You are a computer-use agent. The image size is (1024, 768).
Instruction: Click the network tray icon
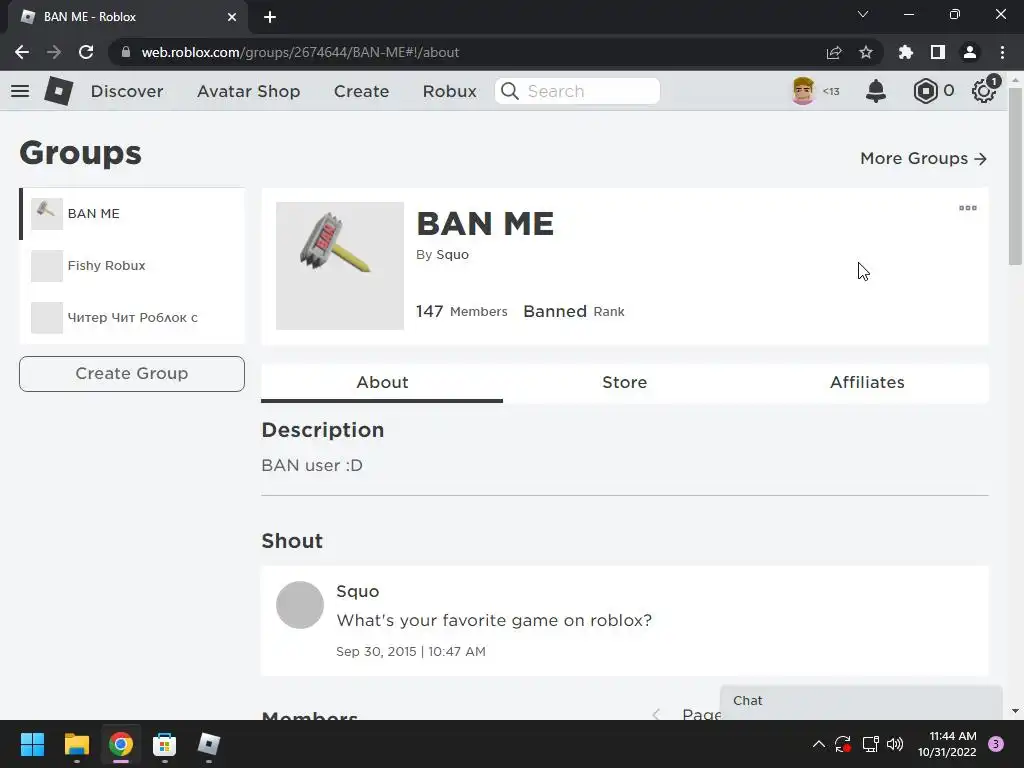(870, 744)
